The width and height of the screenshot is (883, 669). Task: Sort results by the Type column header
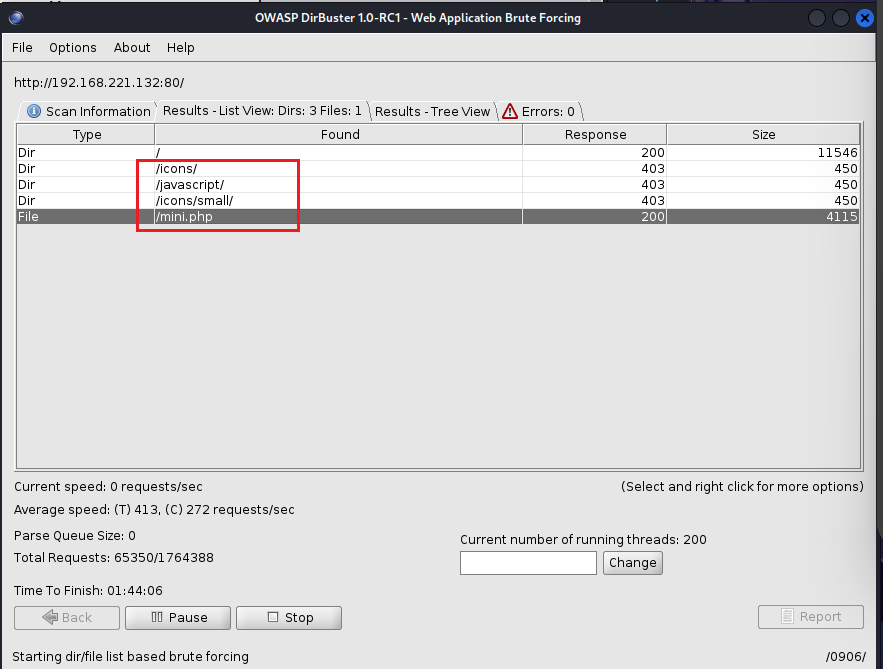(87, 135)
